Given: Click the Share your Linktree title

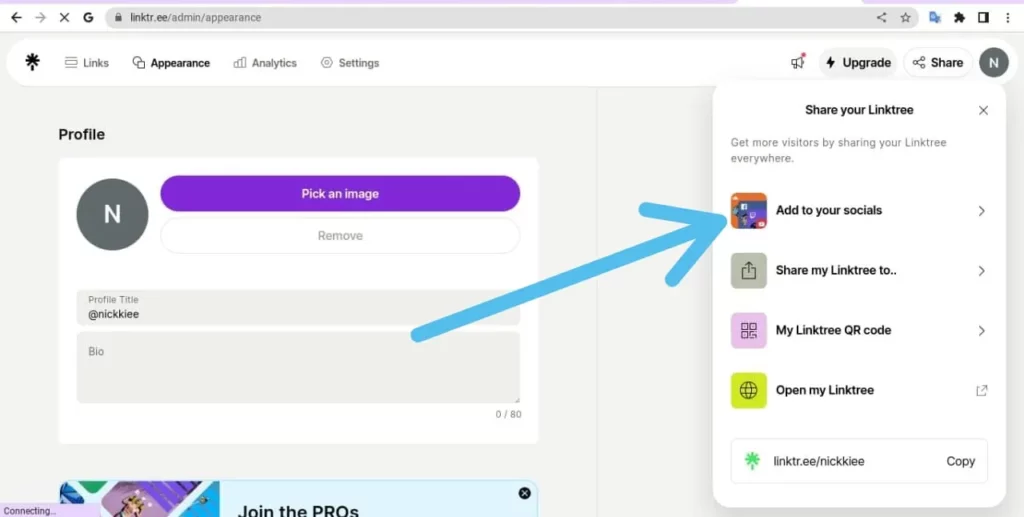Looking at the screenshot, I should (859, 110).
